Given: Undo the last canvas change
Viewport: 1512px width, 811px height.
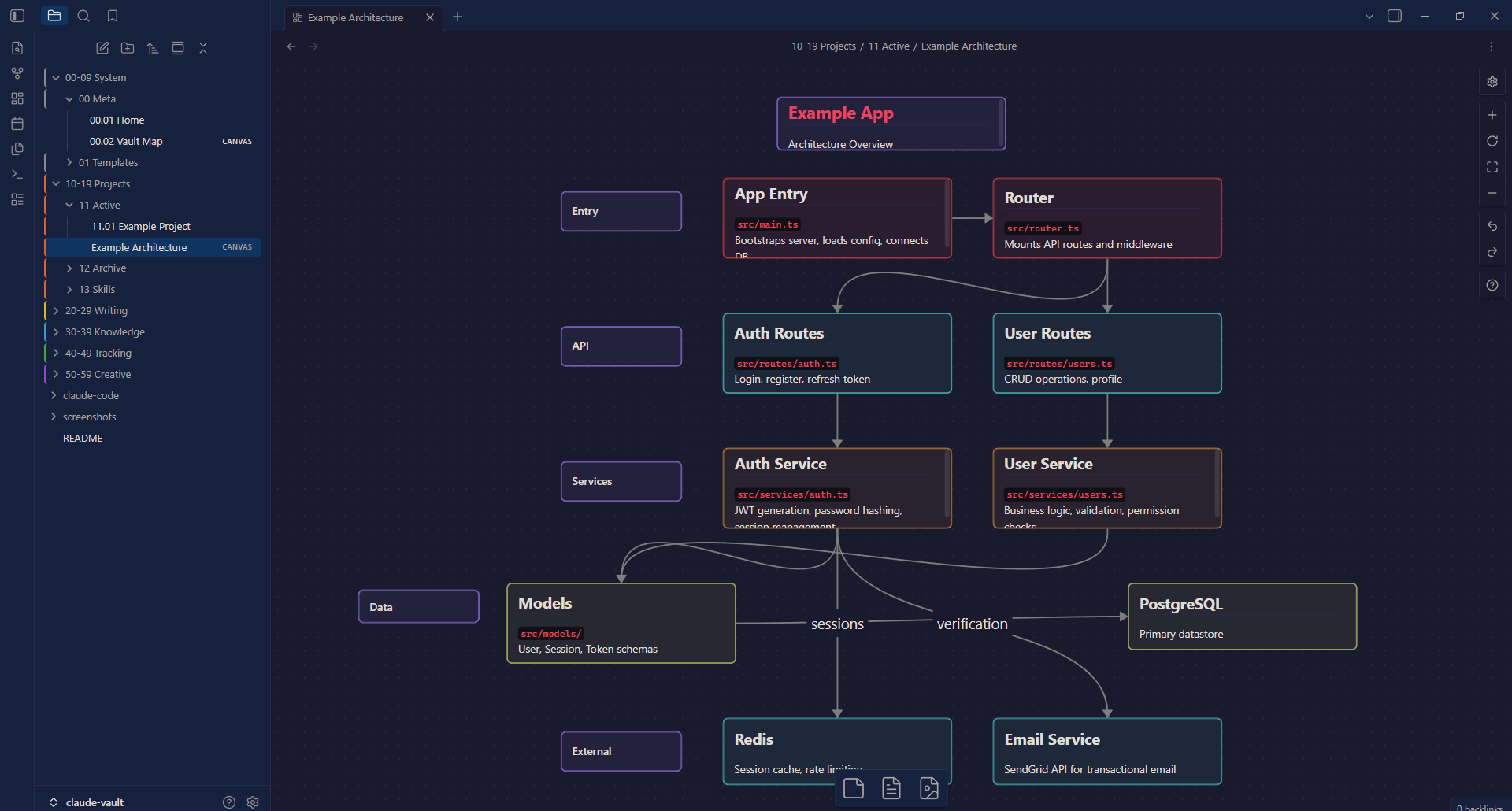Looking at the screenshot, I should [x=1492, y=226].
